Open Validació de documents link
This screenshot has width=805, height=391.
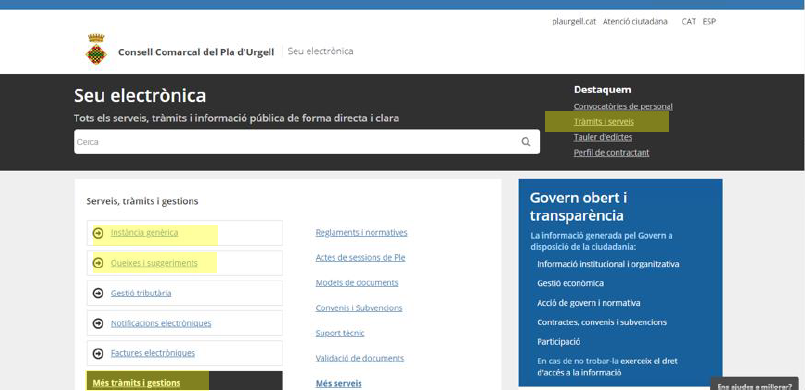click(360, 358)
